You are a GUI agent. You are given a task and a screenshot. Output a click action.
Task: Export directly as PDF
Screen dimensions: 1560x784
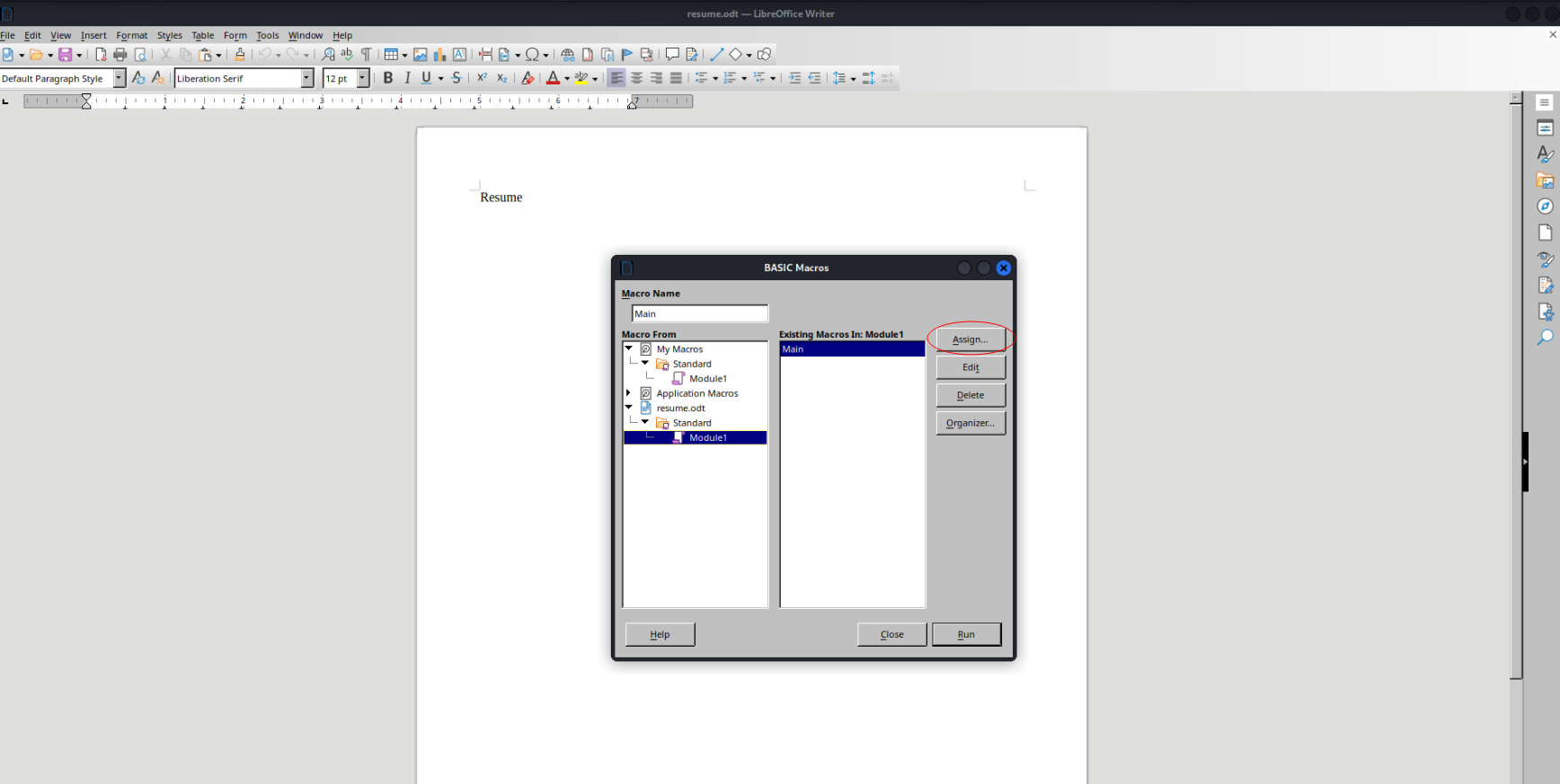point(101,55)
